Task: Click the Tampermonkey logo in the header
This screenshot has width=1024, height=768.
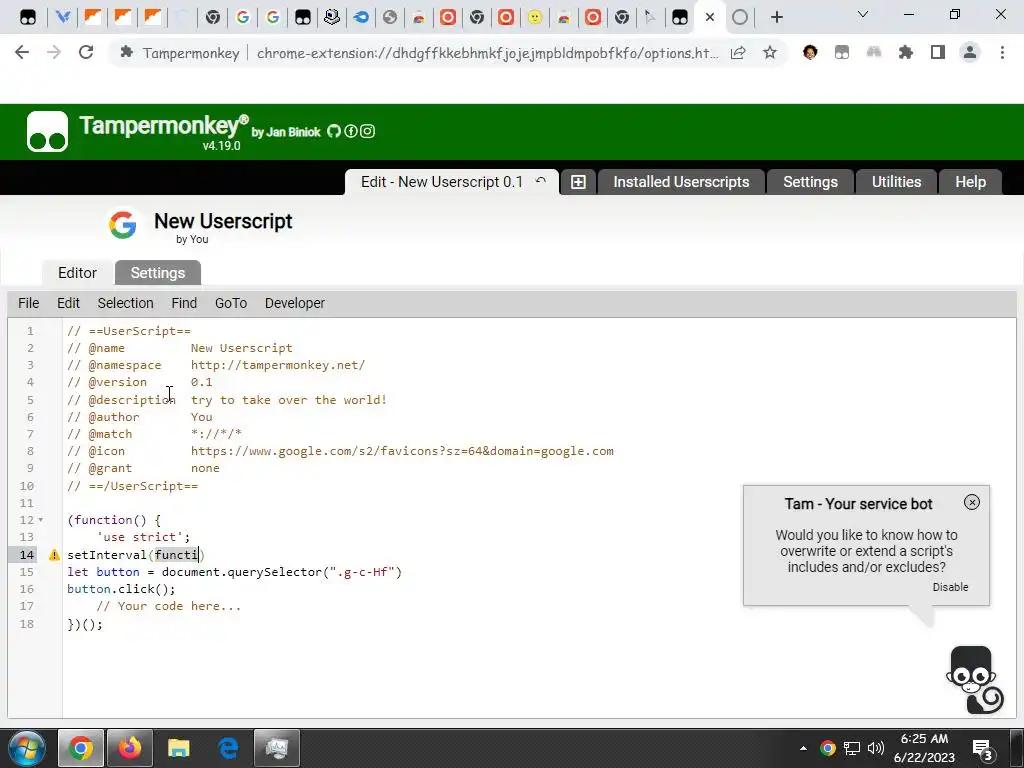Action: tap(47, 131)
